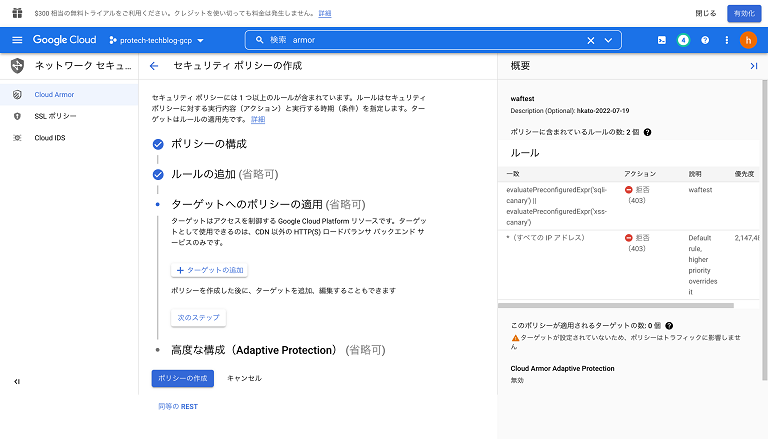This screenshot has width=768, height=439.
Task: Collapse the overview side panel
Action: (753, 66)
